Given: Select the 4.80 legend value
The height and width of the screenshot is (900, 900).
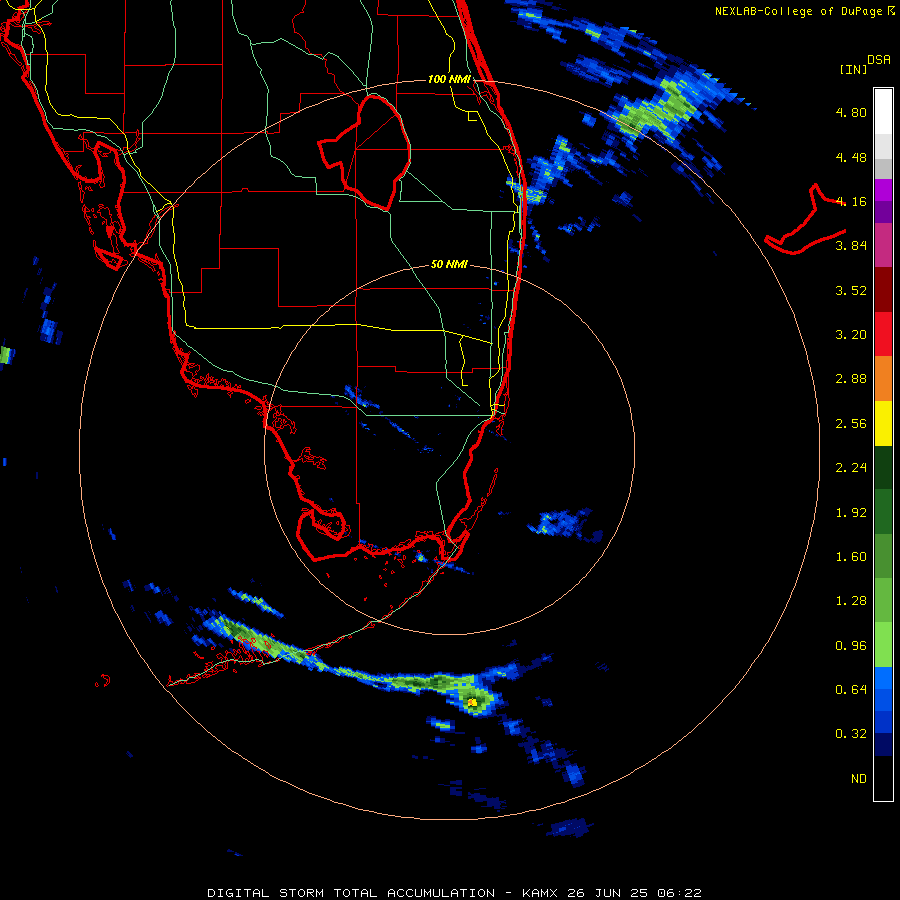Looking at the screenshot, I should point(851,112).
